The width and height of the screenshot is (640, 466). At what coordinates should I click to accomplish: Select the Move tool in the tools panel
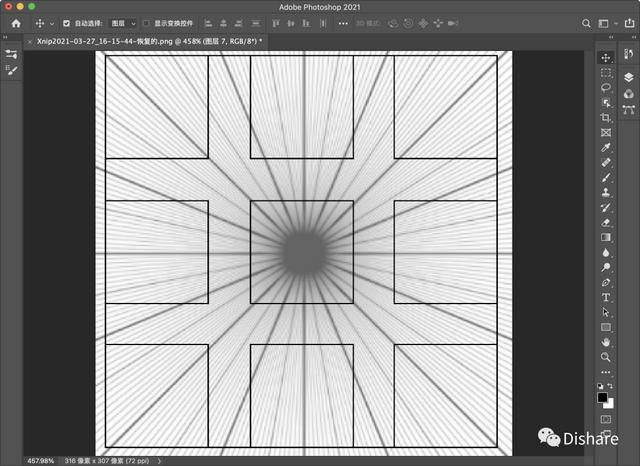click(606, 58)
